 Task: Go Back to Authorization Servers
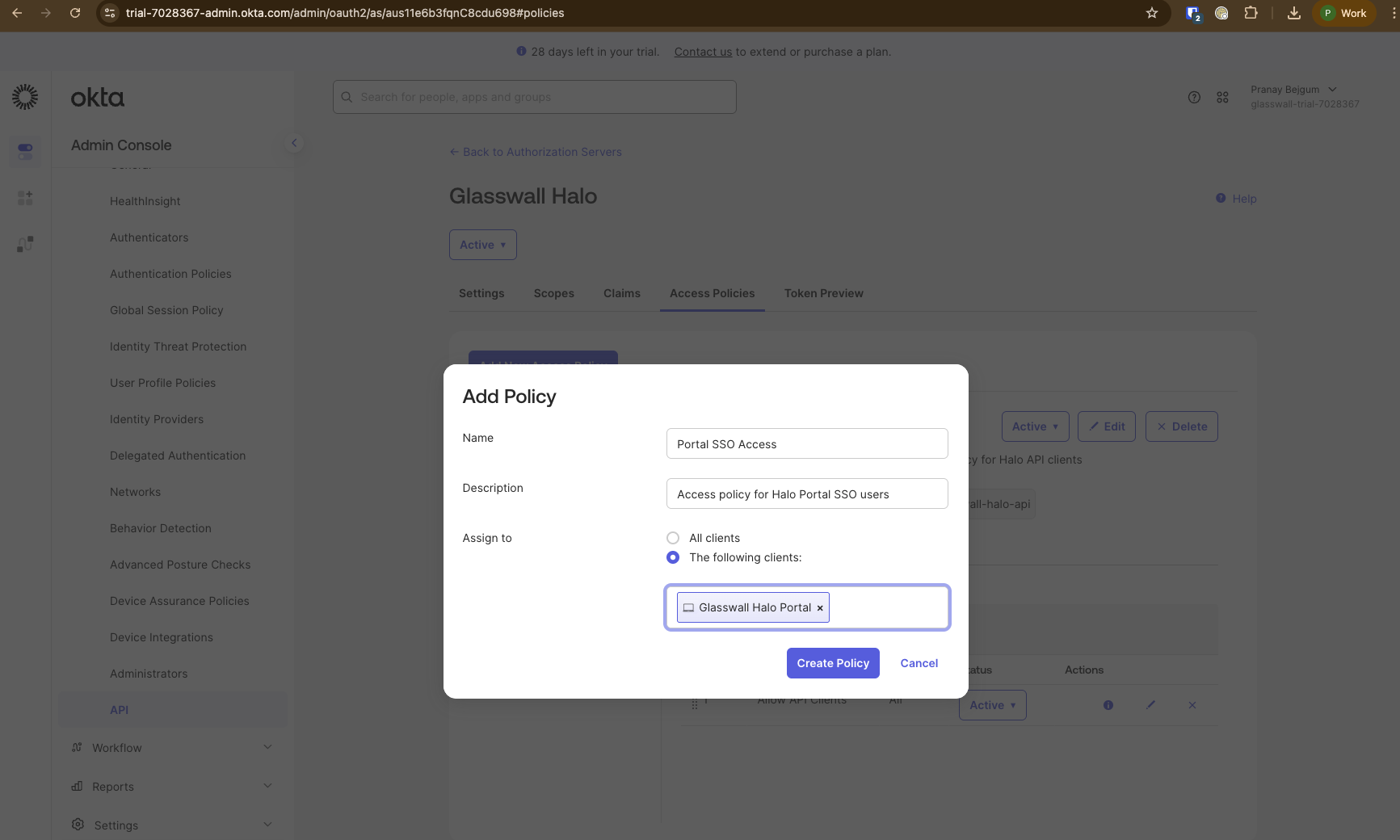click(x=536, y=152)
